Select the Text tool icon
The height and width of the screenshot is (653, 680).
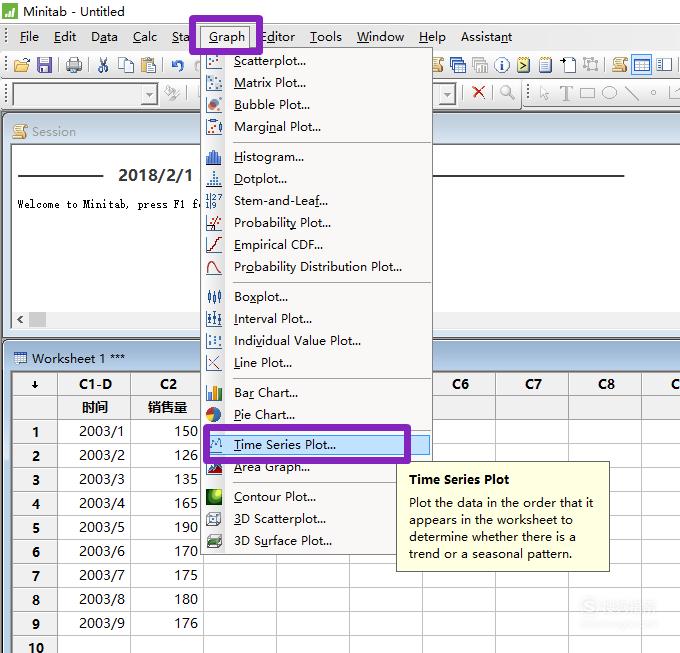point(566,93)
